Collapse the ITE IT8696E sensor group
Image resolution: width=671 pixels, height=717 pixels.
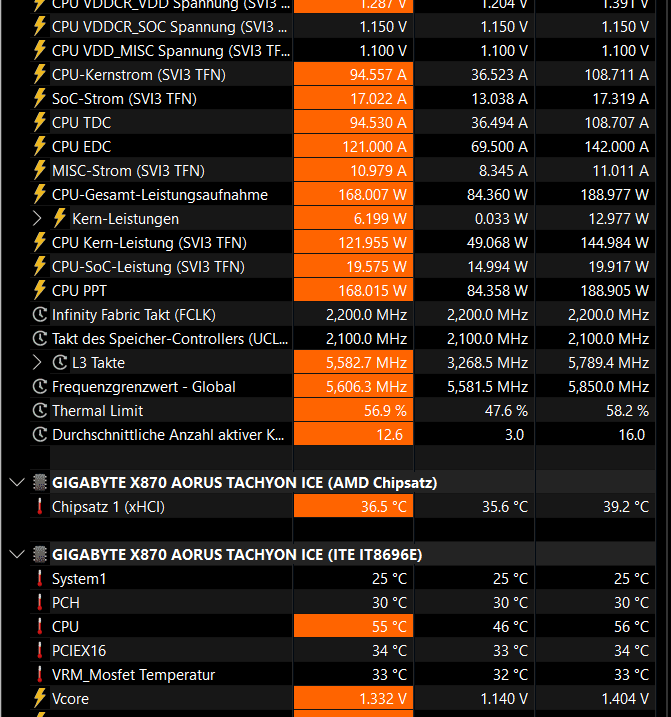[17, 555]
